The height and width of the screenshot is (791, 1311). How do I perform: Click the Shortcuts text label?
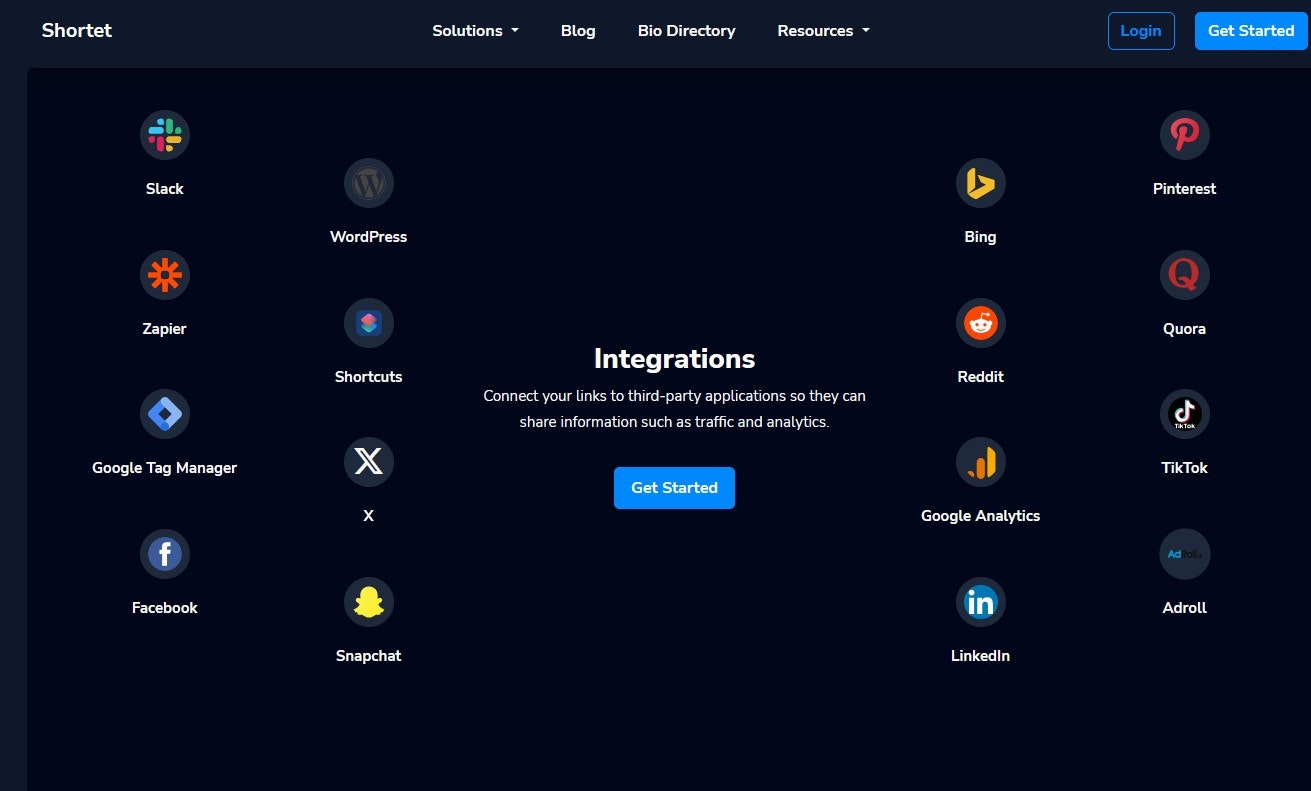(369, 377)
